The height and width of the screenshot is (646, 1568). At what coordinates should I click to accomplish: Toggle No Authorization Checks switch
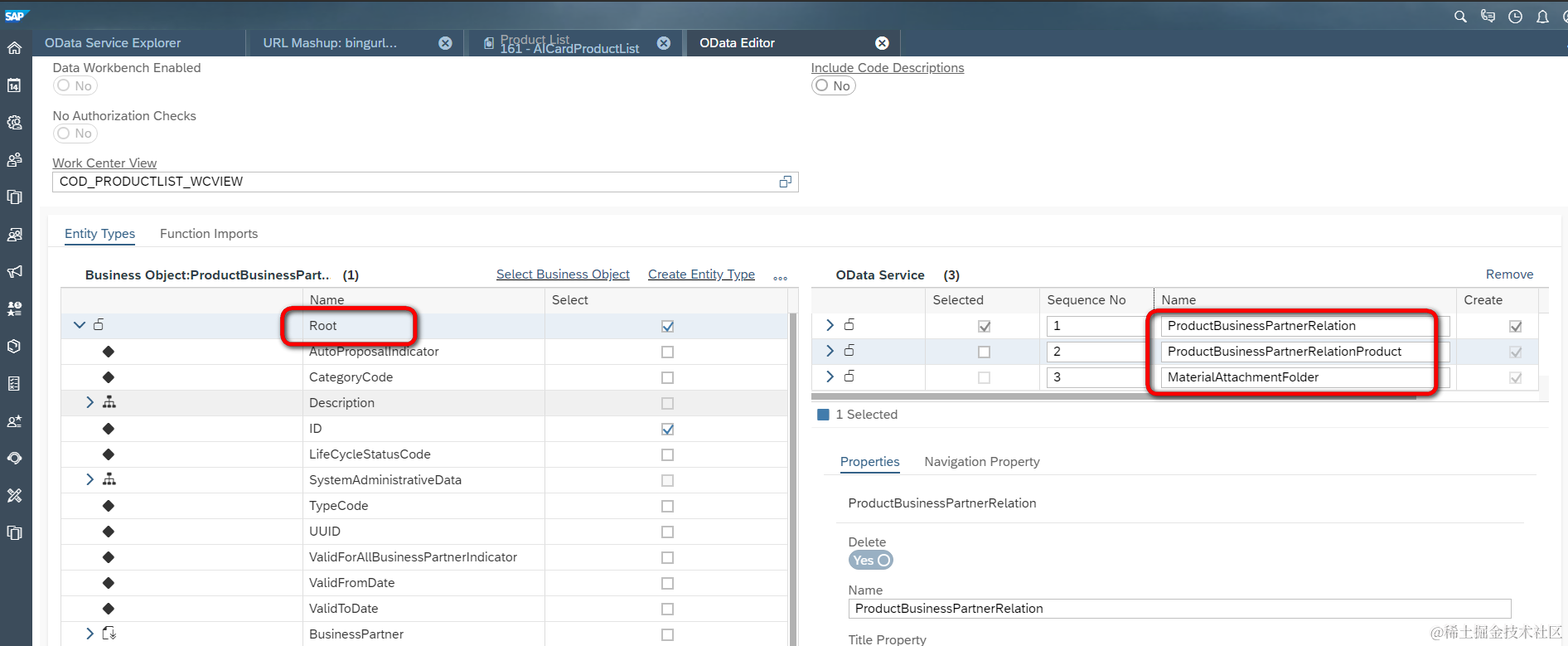point(75,134)
